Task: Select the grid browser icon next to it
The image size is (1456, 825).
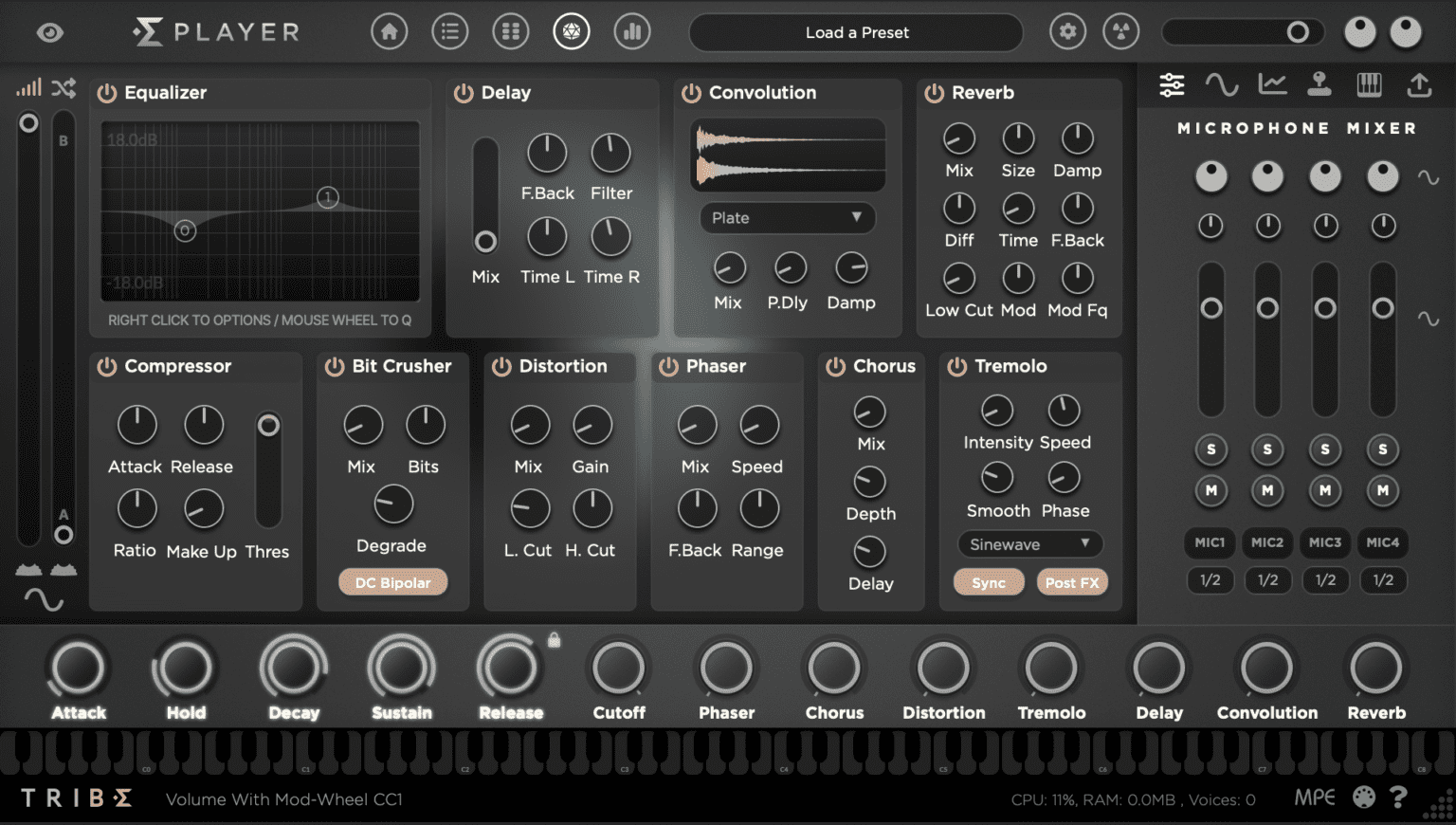Action: point(510,30)
